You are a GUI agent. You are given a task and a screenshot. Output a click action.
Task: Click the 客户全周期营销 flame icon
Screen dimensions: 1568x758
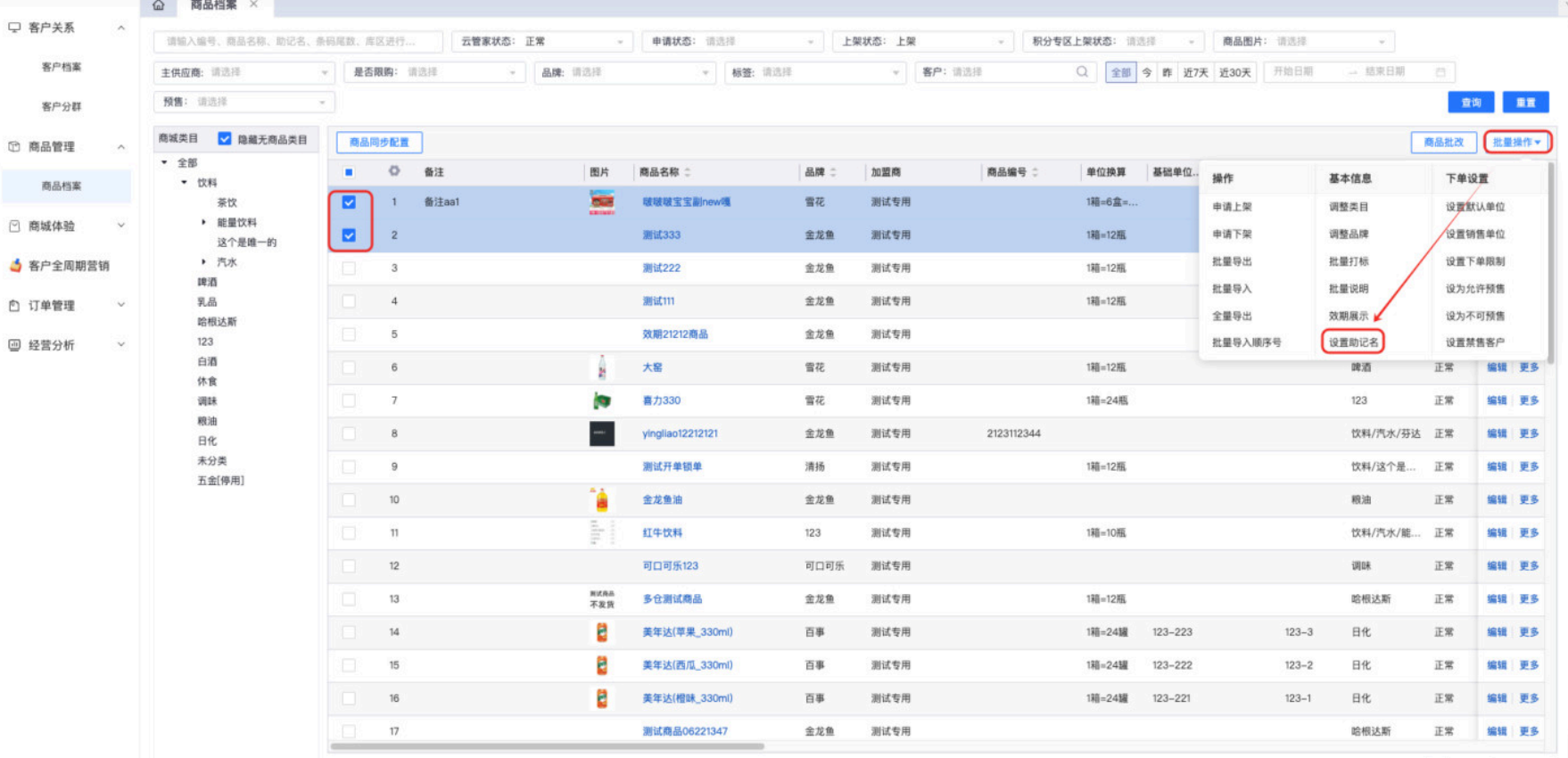click(15, 266)
